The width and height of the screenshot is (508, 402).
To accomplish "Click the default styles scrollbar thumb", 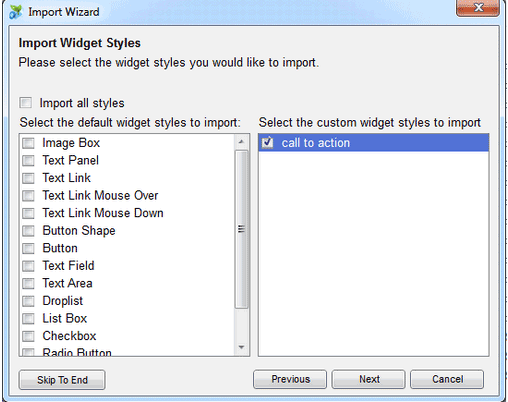I will pyautogui.click(x=241, y=229).
